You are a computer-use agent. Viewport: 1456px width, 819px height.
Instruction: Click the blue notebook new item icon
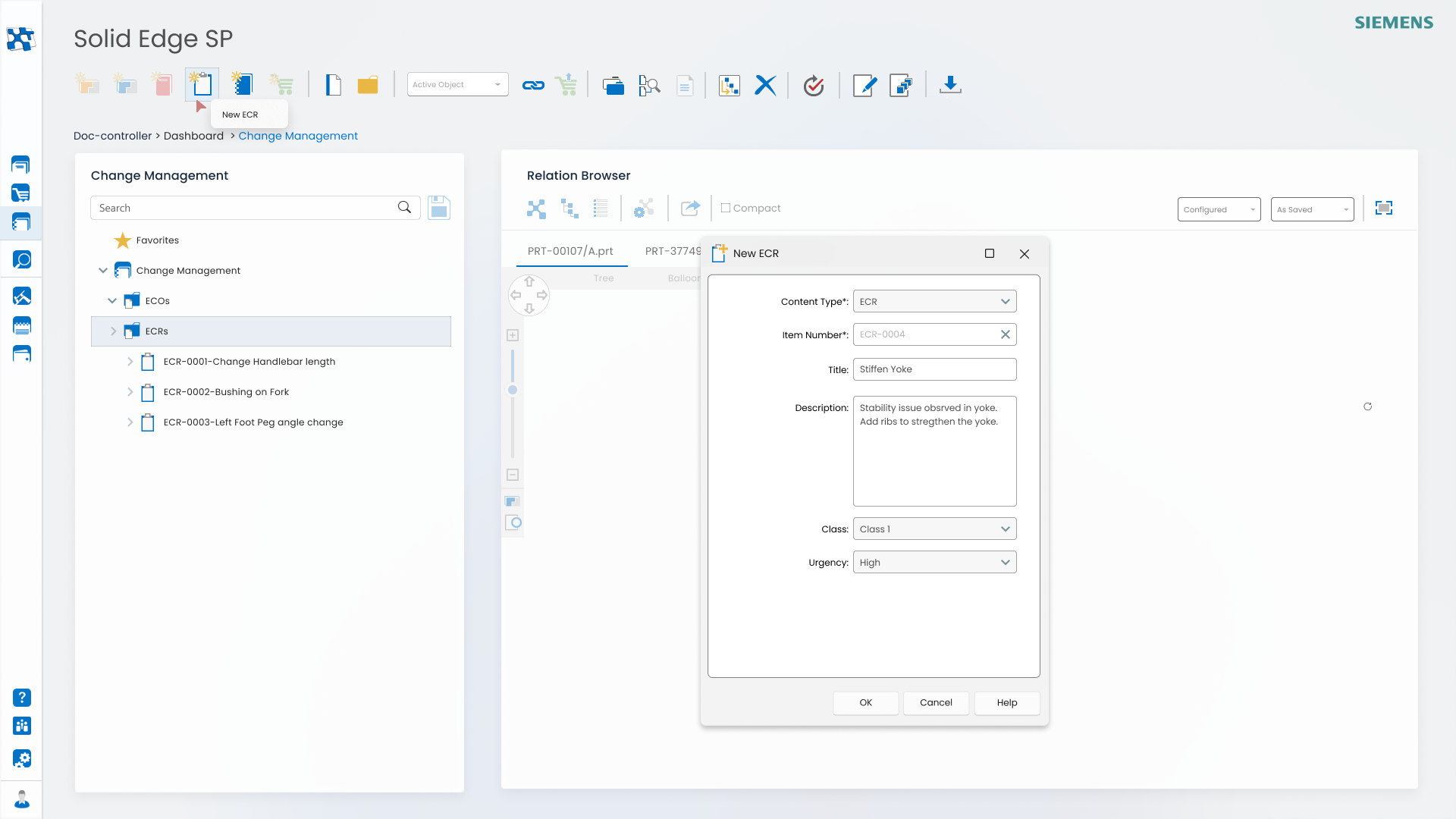click(242, 83)
